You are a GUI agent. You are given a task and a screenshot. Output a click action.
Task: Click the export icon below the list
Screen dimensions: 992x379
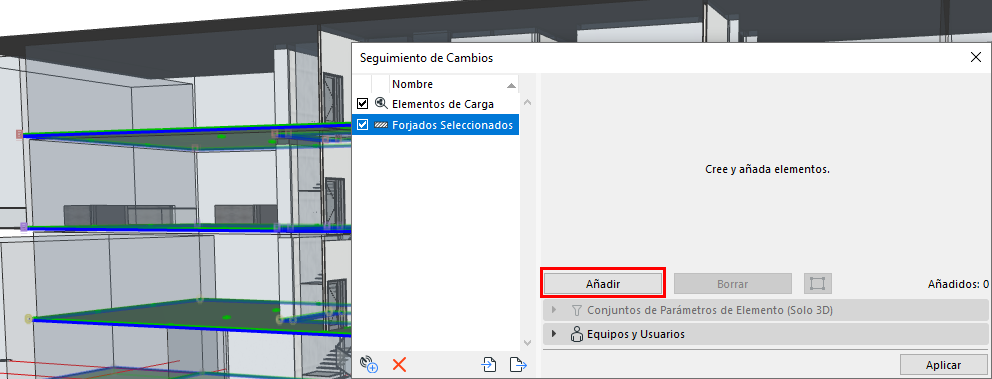(518, 364)
